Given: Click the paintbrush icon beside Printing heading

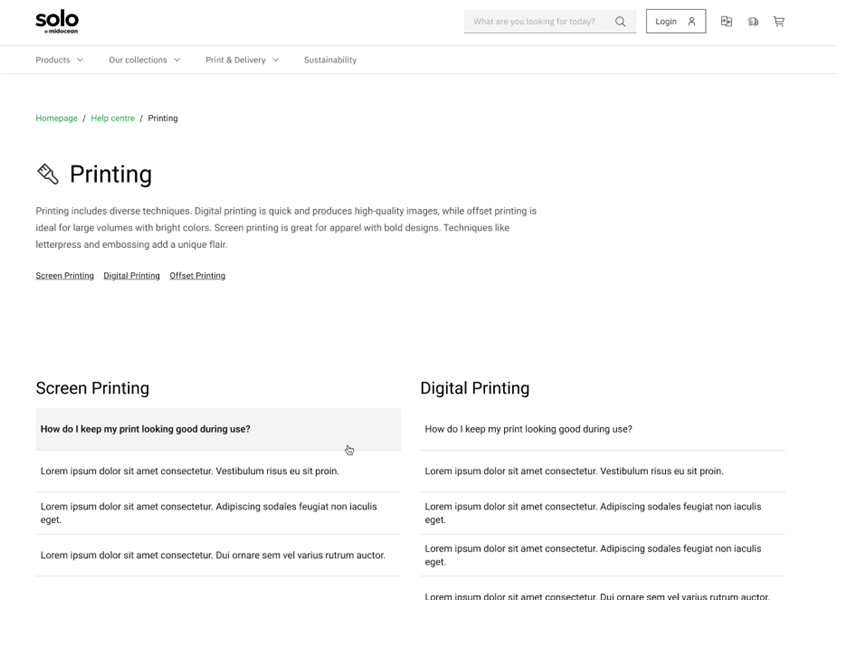Looking at the screenshot, I should [48, 174].
